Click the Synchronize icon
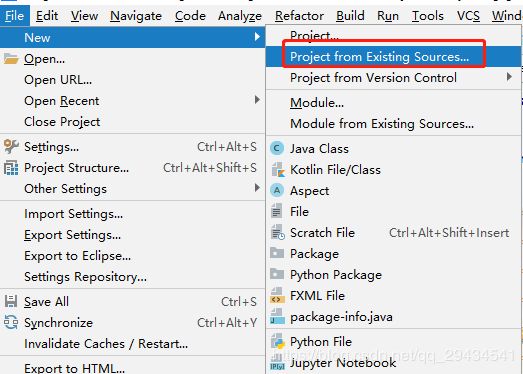 coord(11,323)
